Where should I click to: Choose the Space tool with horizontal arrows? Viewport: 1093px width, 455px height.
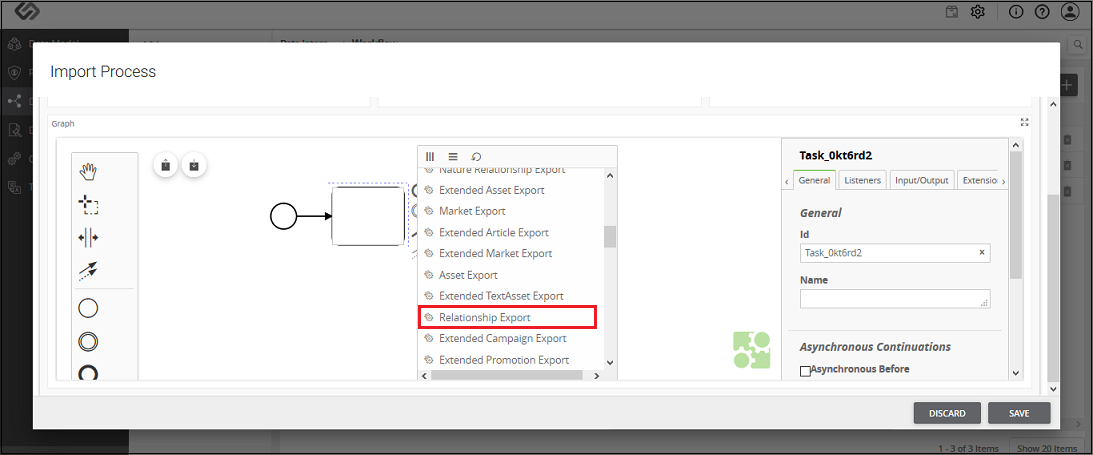pyautogui.click(x=88, y=238)
